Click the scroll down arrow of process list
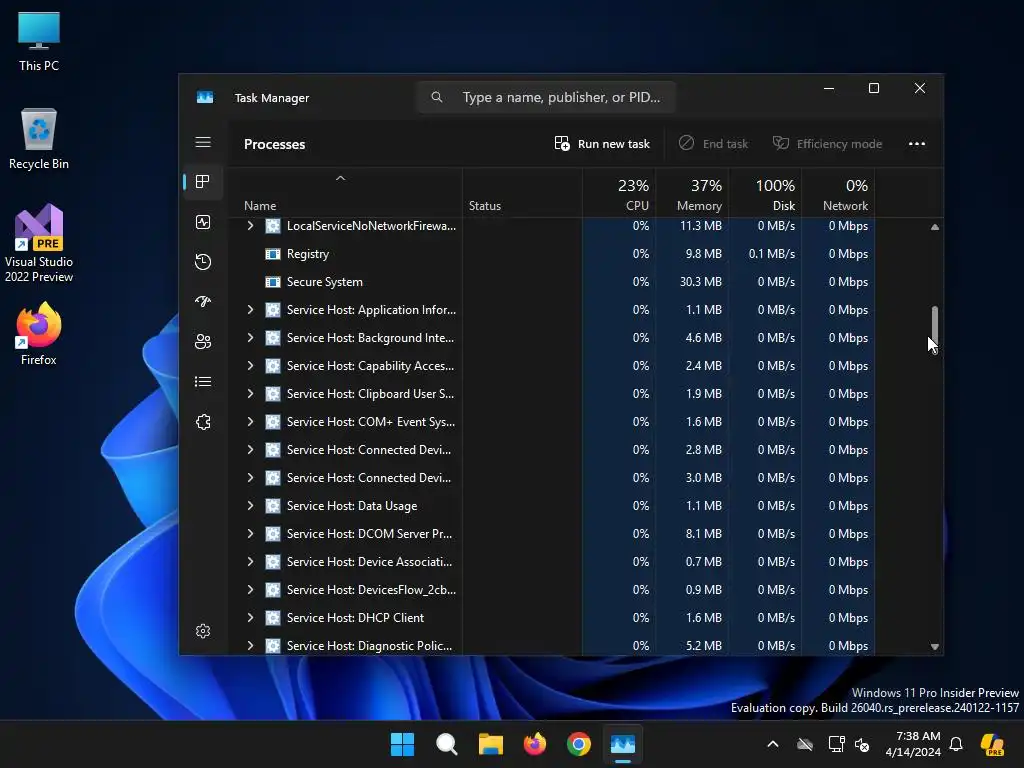The width and height of the screenshot is (1024, 768). (935, 647)
